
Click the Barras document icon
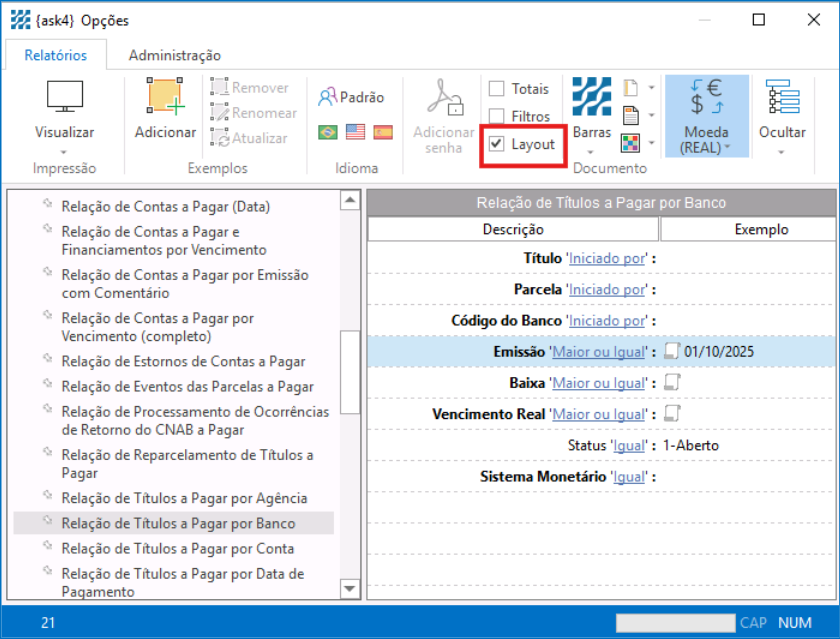coord(591,98)
